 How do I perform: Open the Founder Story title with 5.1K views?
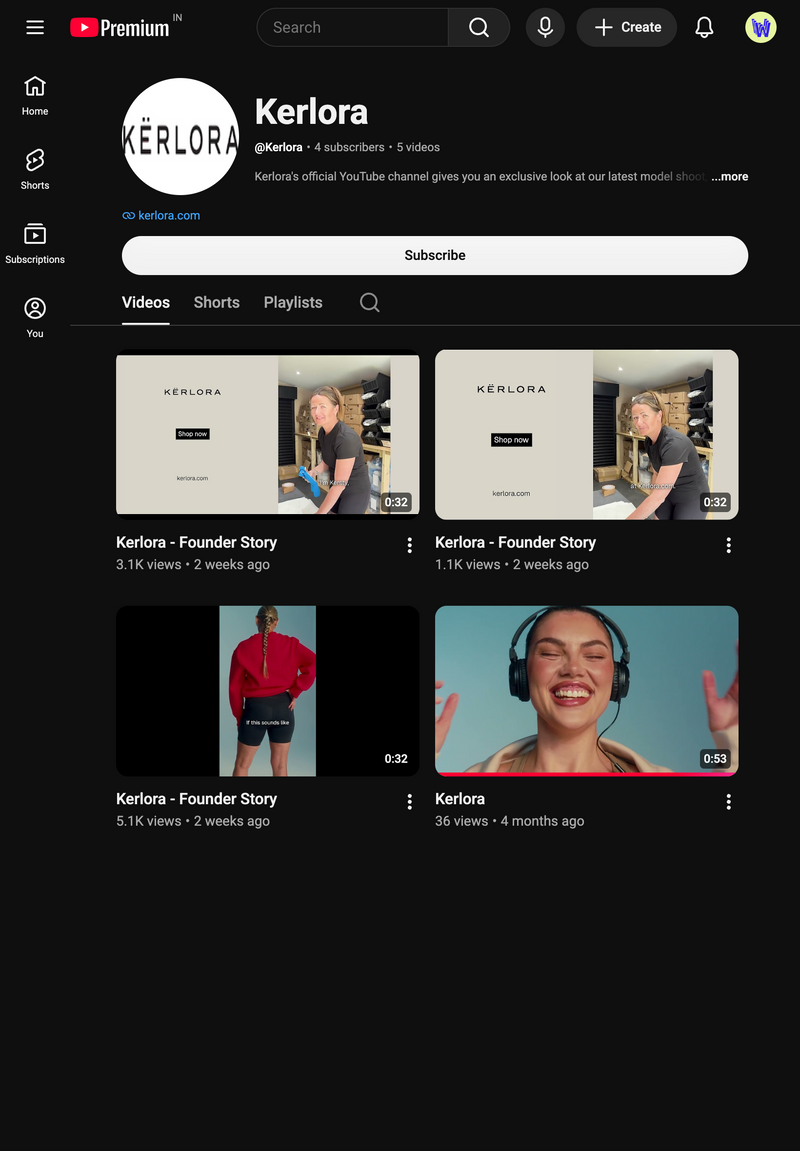point(197,799)
